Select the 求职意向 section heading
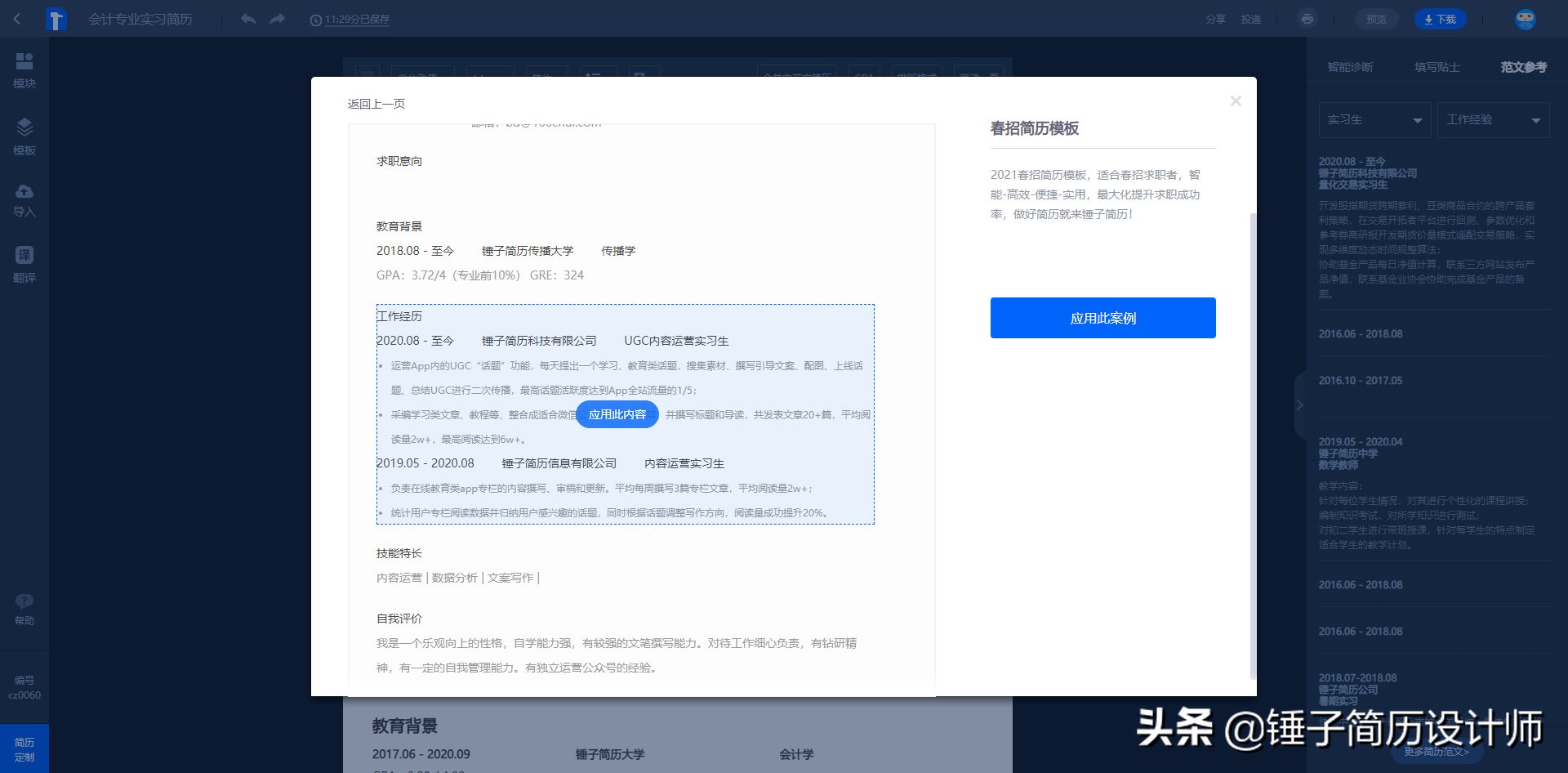 [x=399, y=161]
